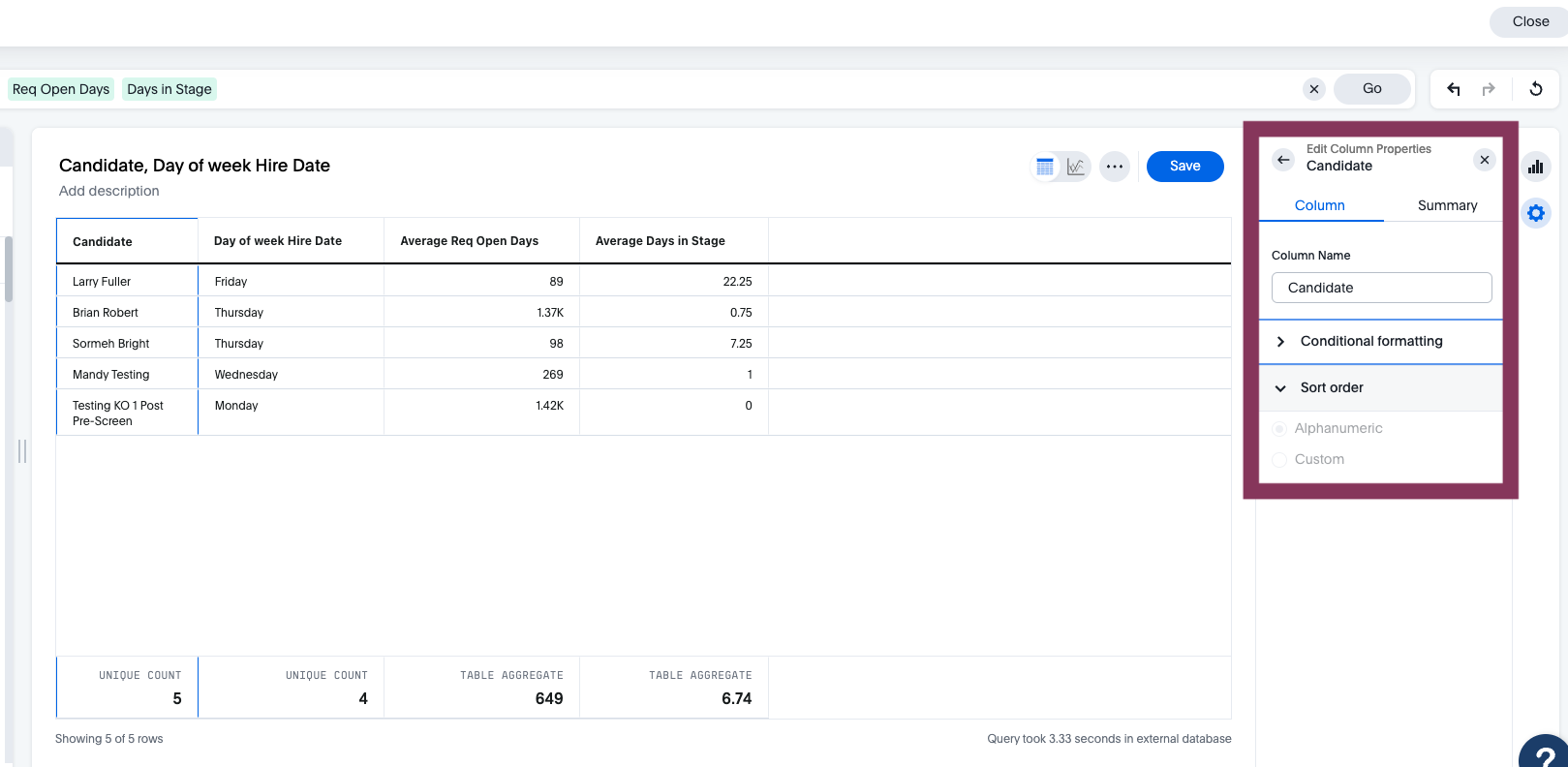Switch to chart view icon
1568x767 pixels.
[1076, 167]
